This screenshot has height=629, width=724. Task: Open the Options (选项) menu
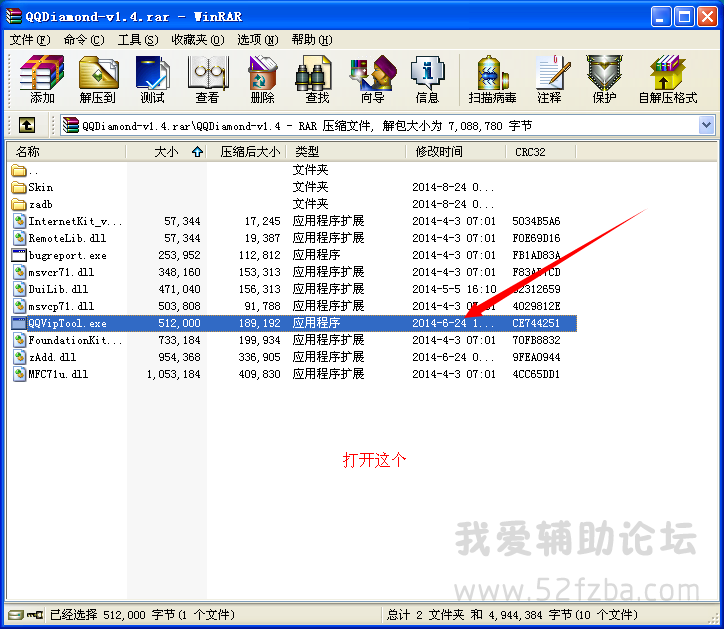click(x=258, y=40)
